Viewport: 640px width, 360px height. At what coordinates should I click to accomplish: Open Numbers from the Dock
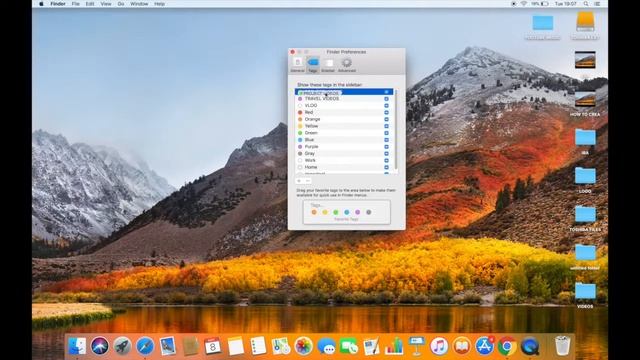tap(394, 346)
